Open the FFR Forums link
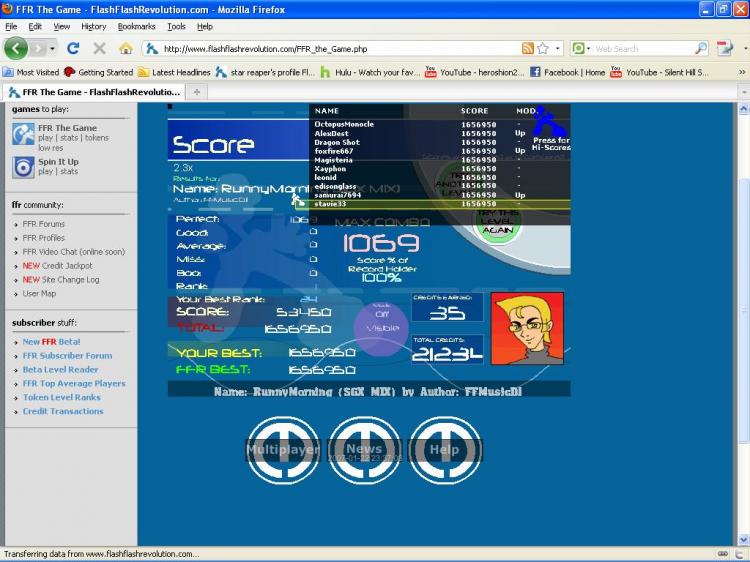 click(44, 224)
